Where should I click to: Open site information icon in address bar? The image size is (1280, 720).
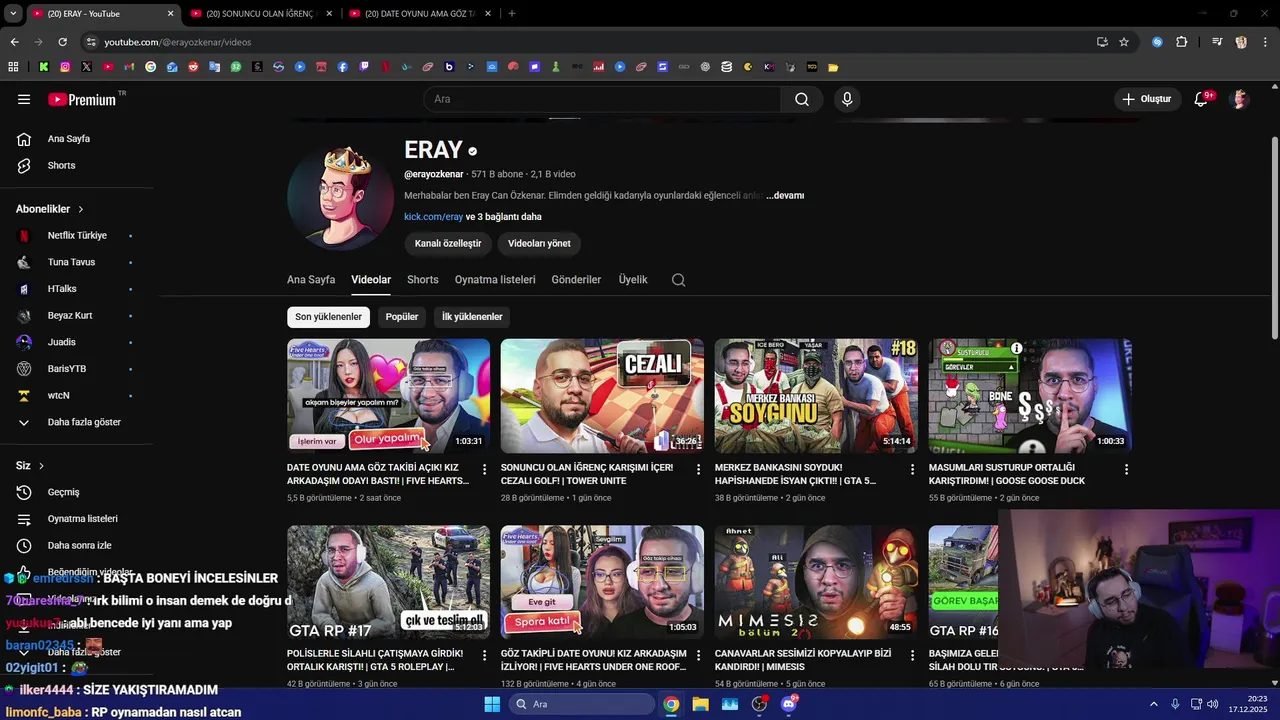pos(91,42)
